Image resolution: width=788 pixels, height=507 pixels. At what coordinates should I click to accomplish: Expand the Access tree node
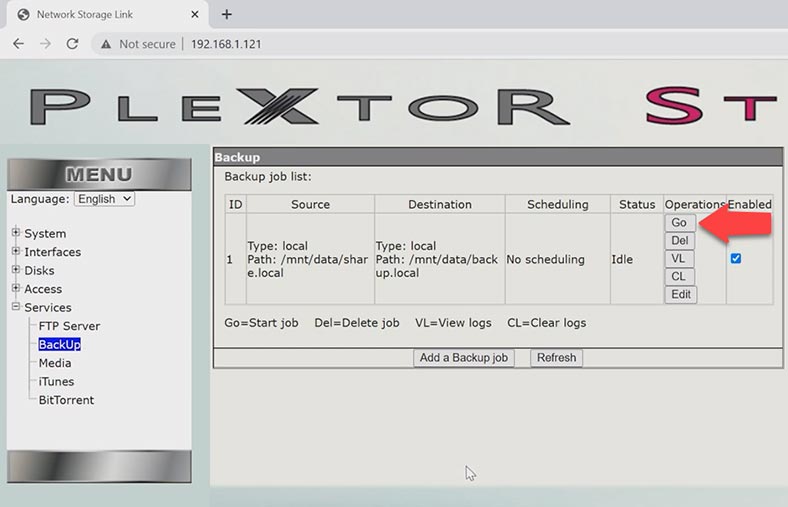coord(16,288)
